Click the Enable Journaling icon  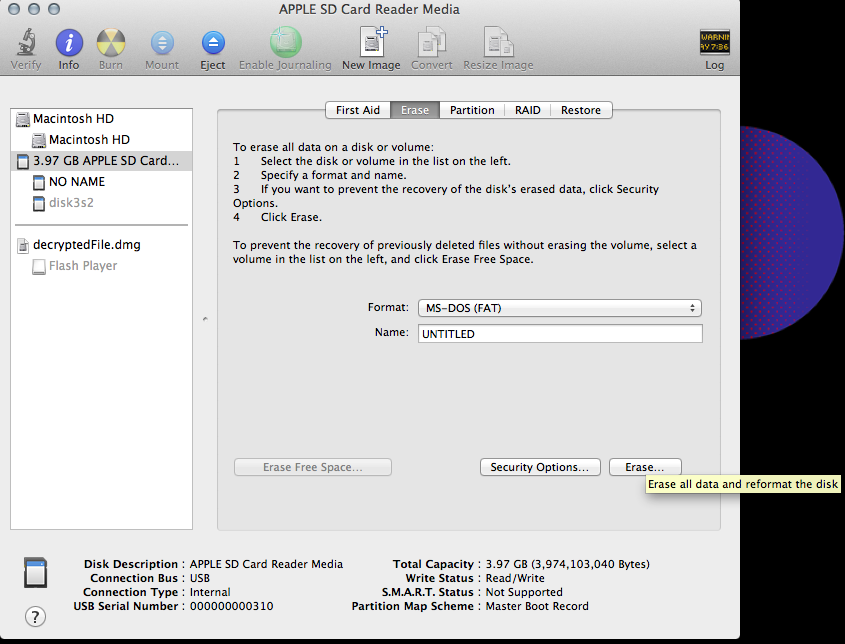pyautogui.click(x=285, y=43)
